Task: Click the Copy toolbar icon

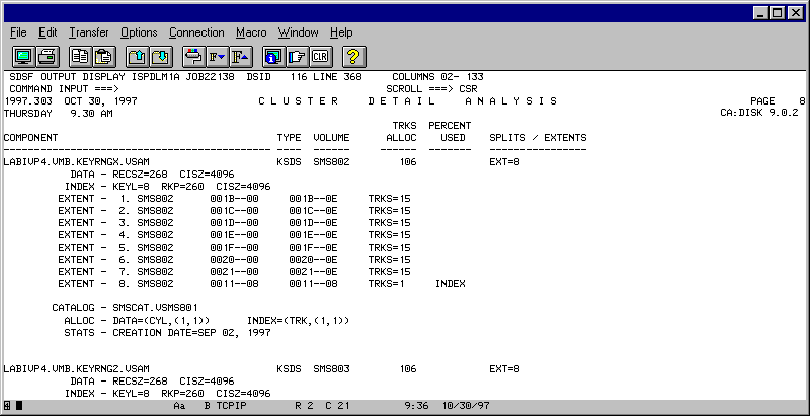Action: point(80,56)
